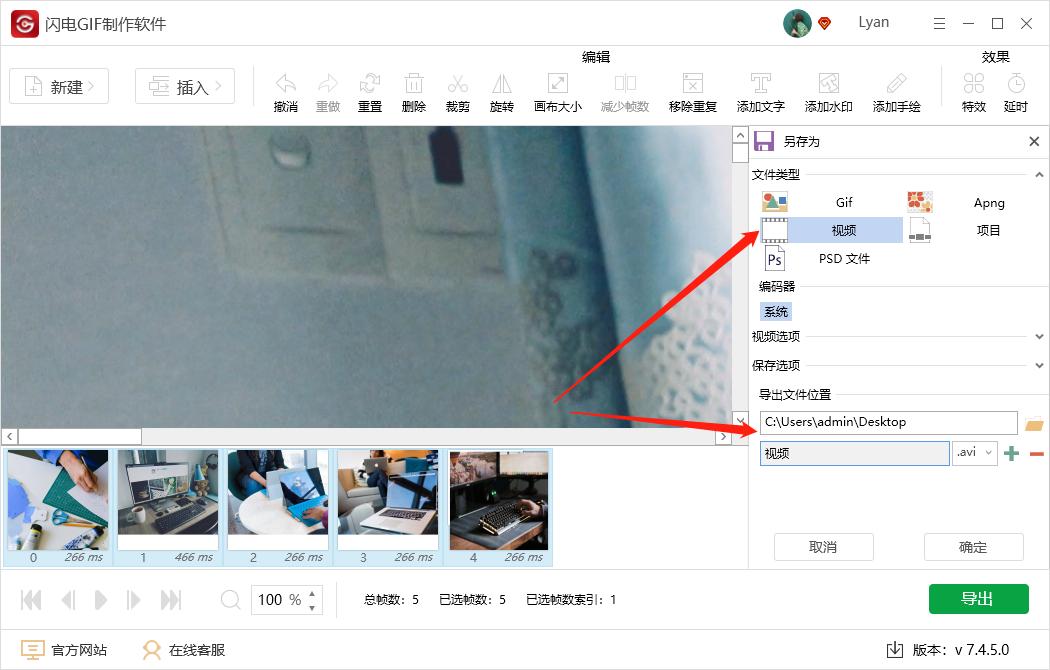Click the 确定 confirm button
Screen dimensions: 1050x670
click(972, 547)
